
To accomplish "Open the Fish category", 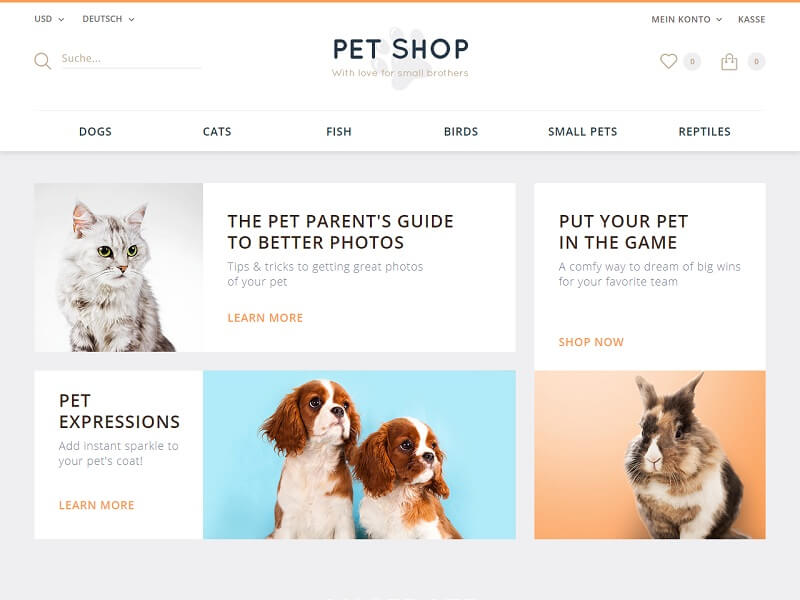I will 339,132.
